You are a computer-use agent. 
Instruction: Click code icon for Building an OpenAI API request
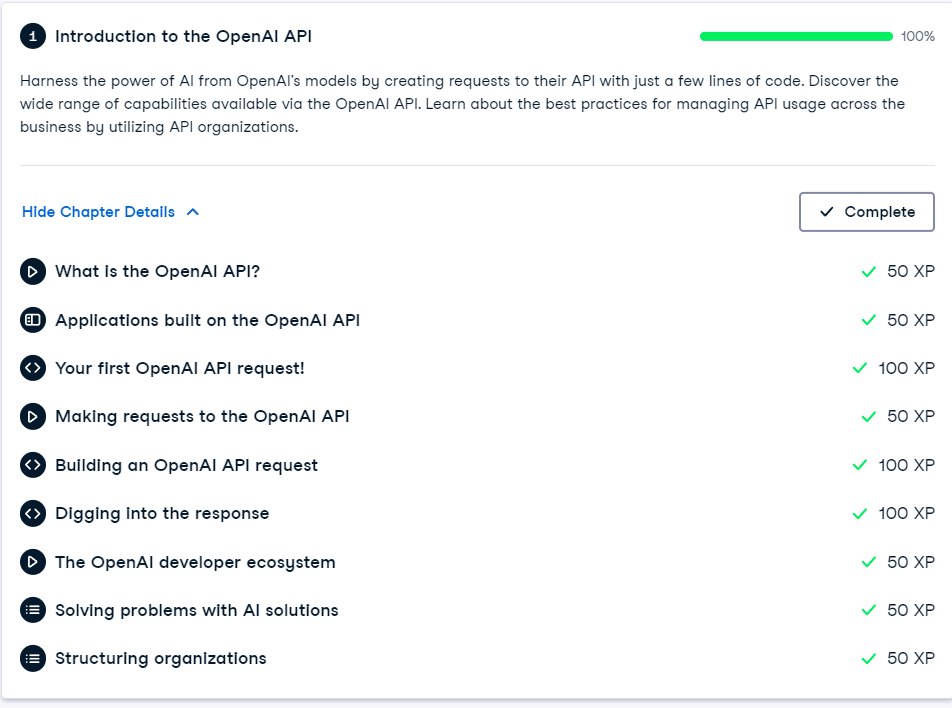point(33,465)
